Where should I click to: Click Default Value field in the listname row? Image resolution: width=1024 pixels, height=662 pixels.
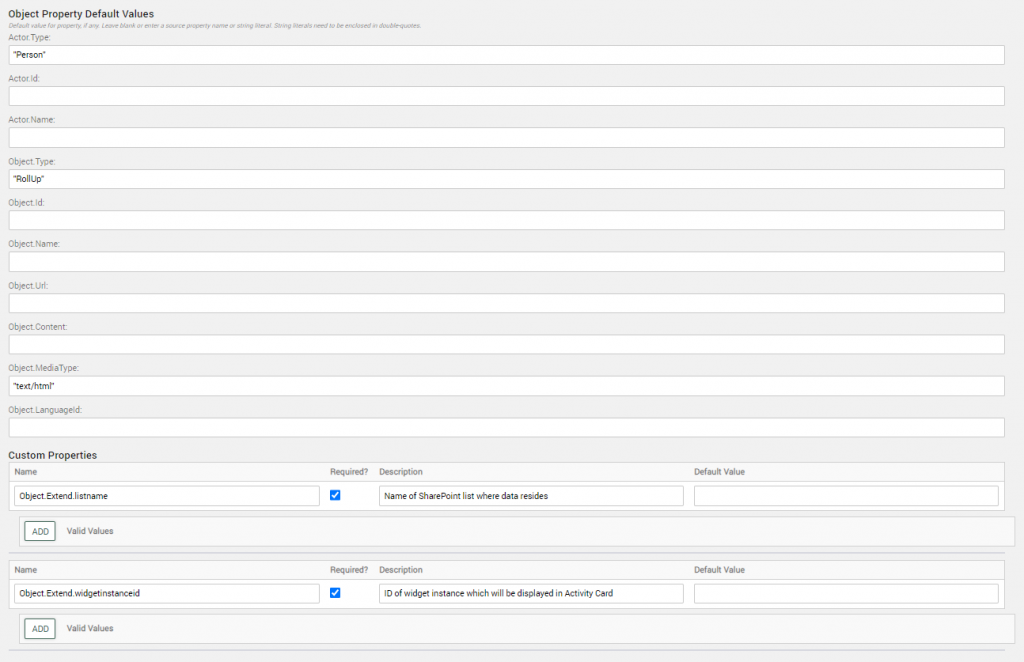point(846,496)
